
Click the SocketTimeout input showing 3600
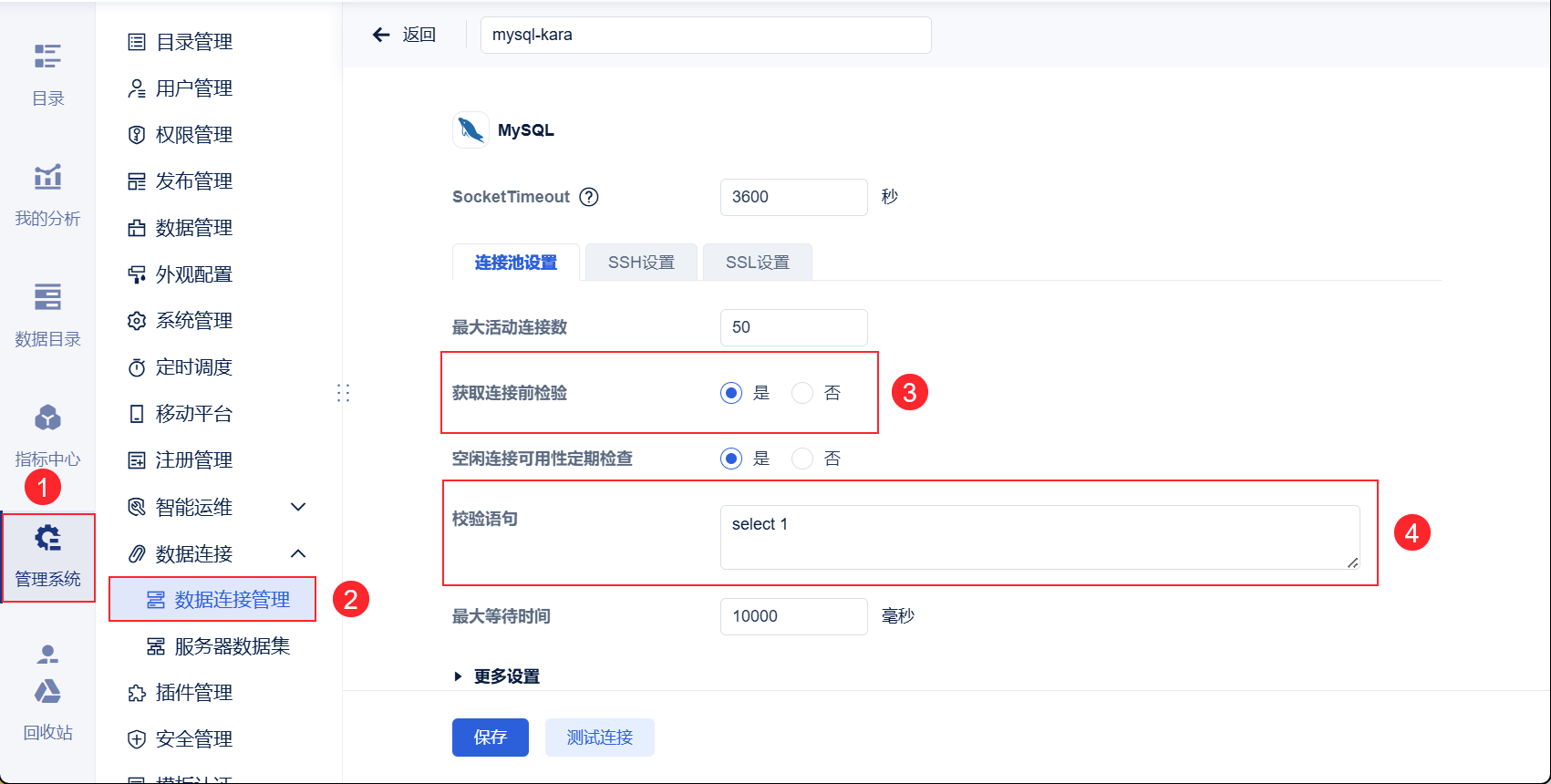pyautogui.click(x=794, y=197)
